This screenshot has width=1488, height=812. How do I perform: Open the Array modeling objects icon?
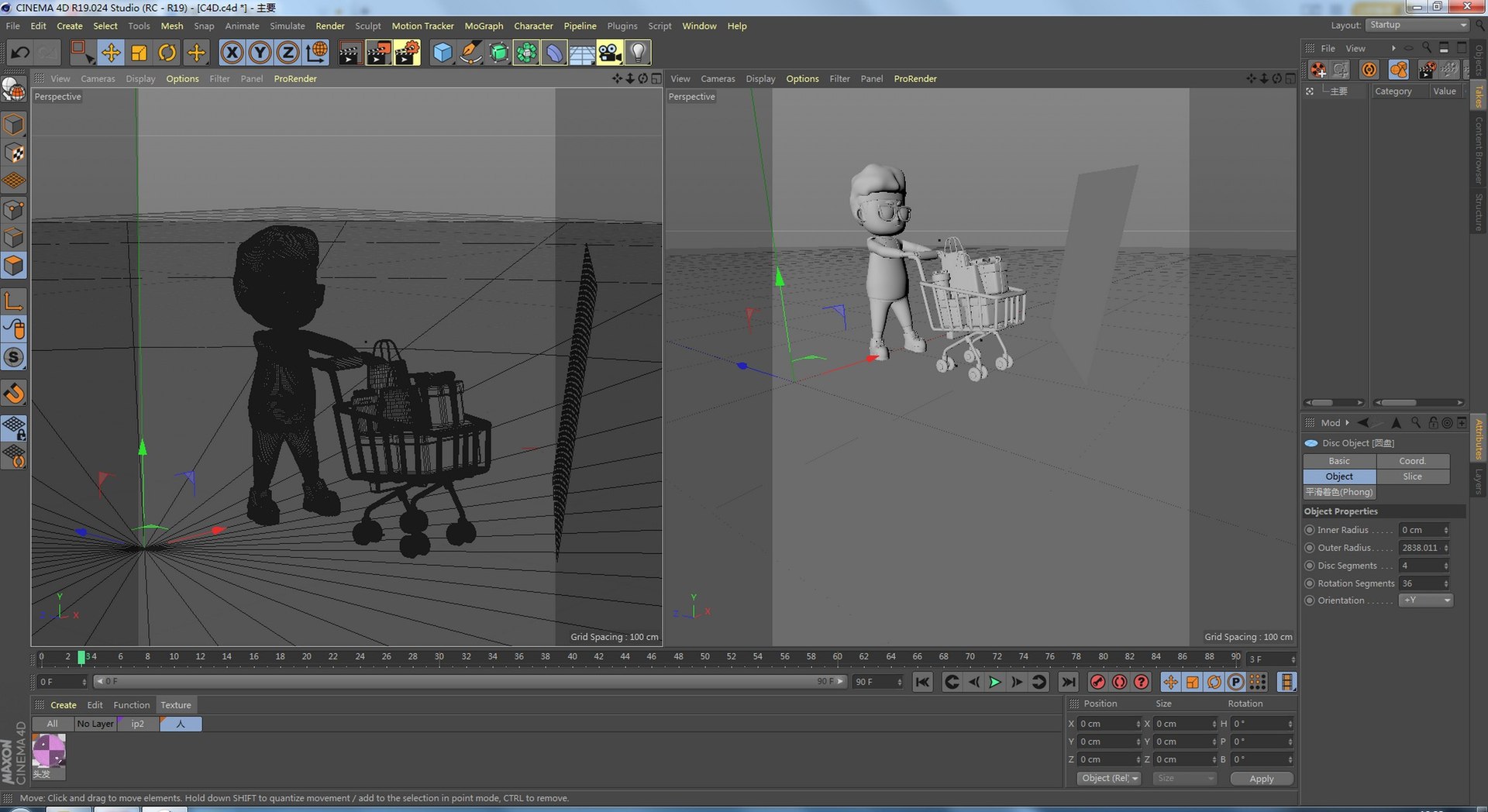(x=526, y=53)
